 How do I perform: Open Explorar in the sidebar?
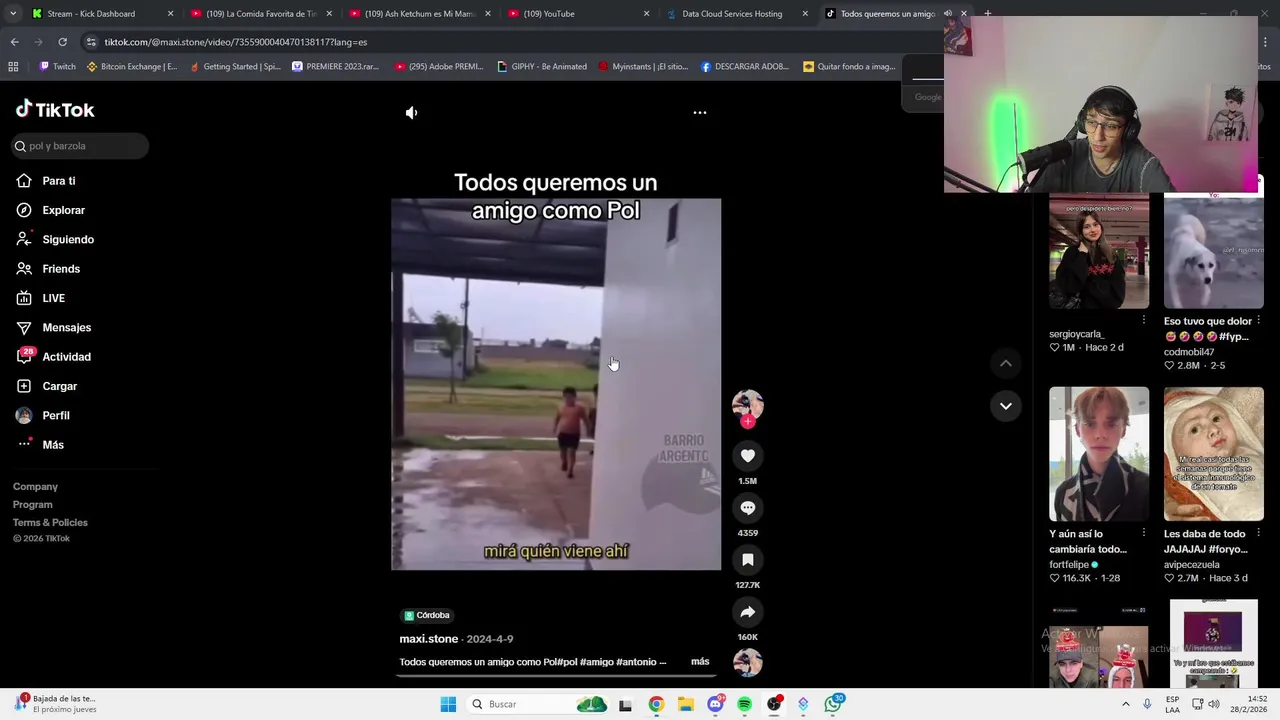[x=63, y=210]
